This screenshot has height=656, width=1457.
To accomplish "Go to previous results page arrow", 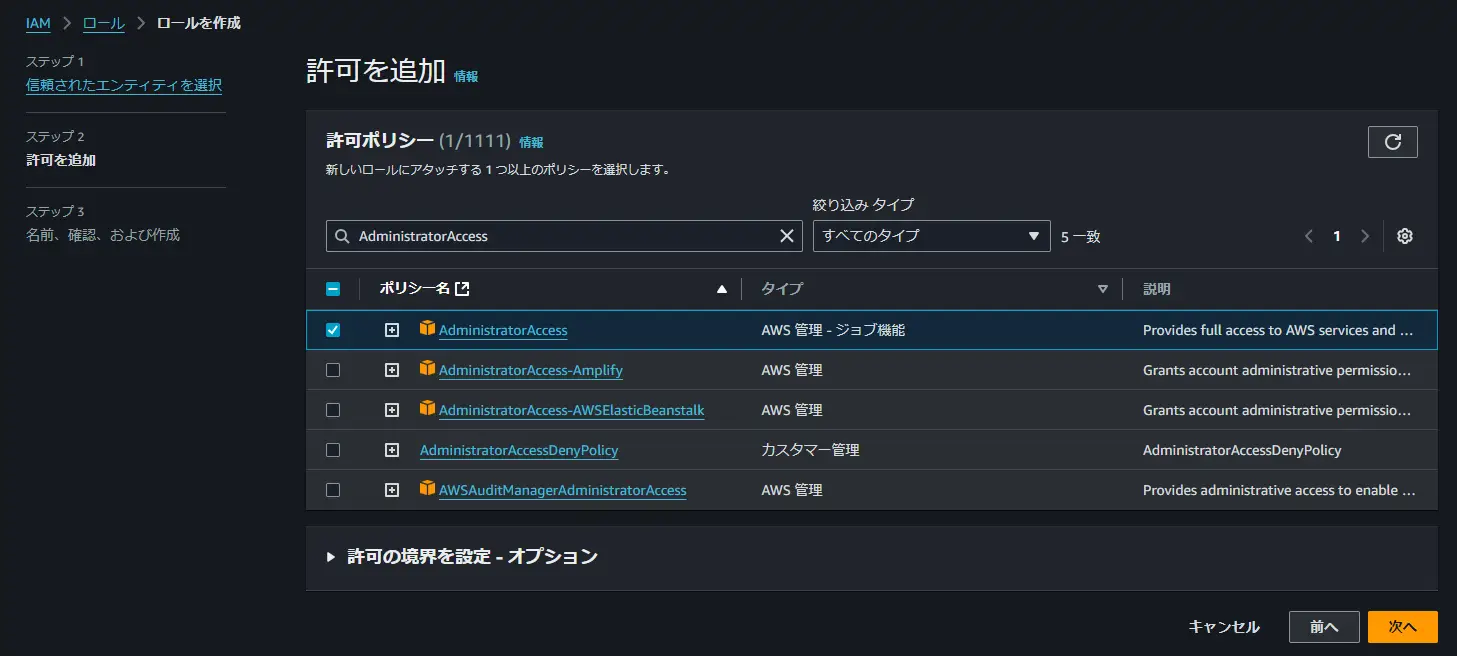I will click(x=1309, y=236).
